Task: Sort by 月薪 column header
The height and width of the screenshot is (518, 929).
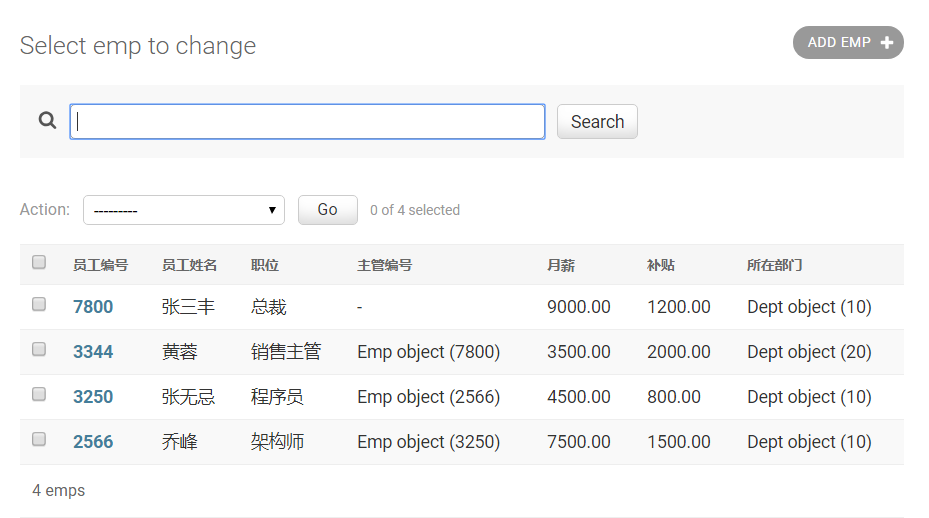Action: tap(561, 265)
